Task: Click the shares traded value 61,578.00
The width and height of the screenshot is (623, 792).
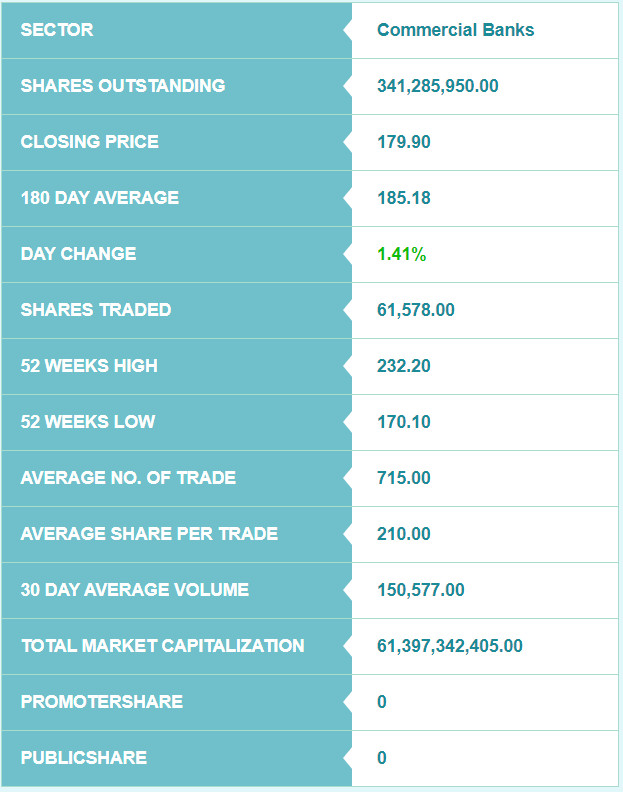Action: tap(415, 310)
